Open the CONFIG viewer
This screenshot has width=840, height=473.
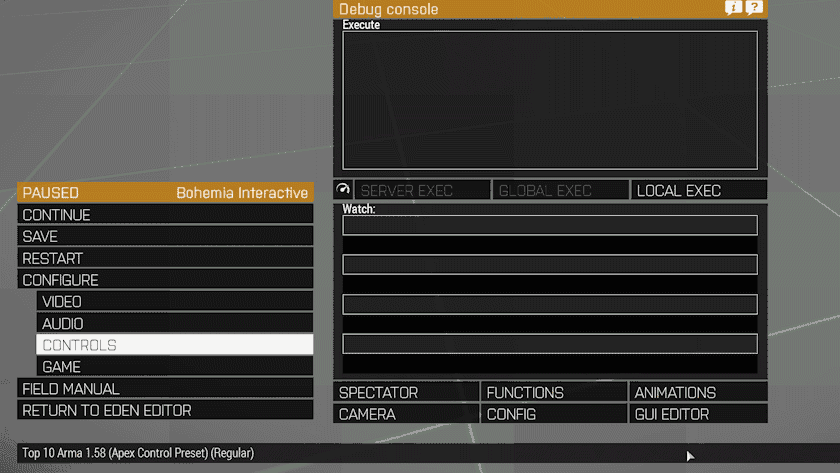pyautogui.click(x=553, y=414)
